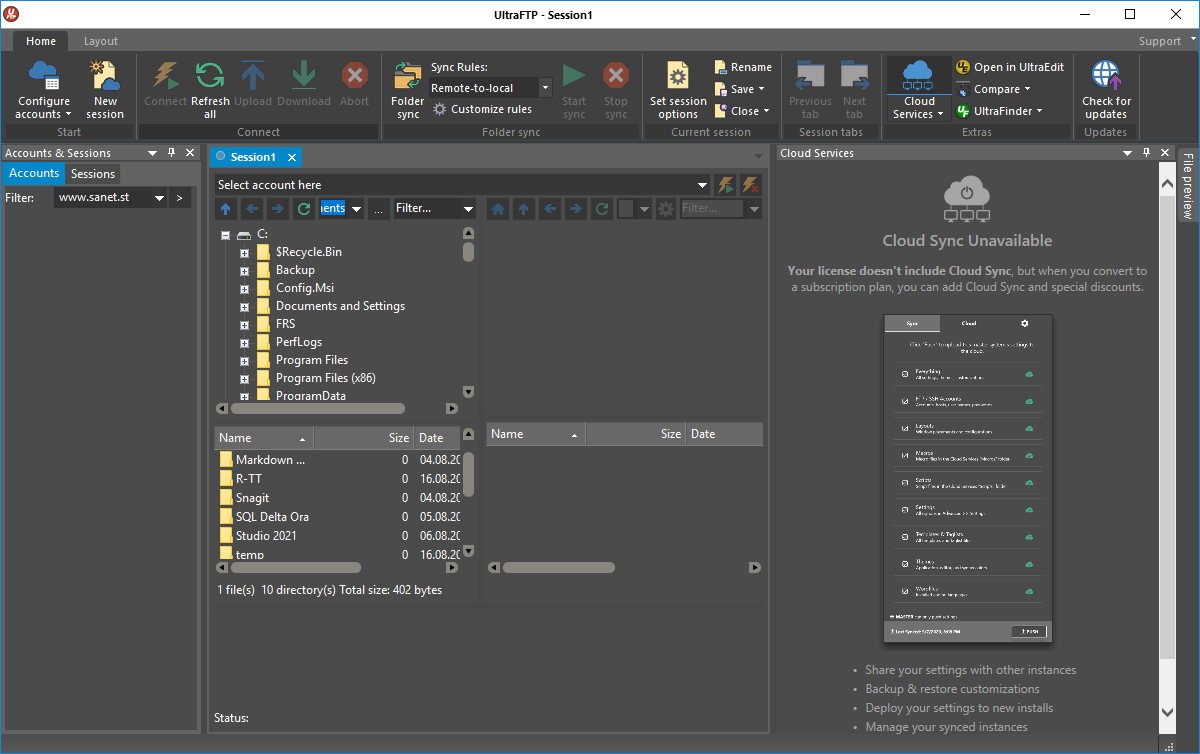Viewport: 1200px width, 754px height.
Task: Open the Save dropdown in ribbon
Action: [742, 89]
